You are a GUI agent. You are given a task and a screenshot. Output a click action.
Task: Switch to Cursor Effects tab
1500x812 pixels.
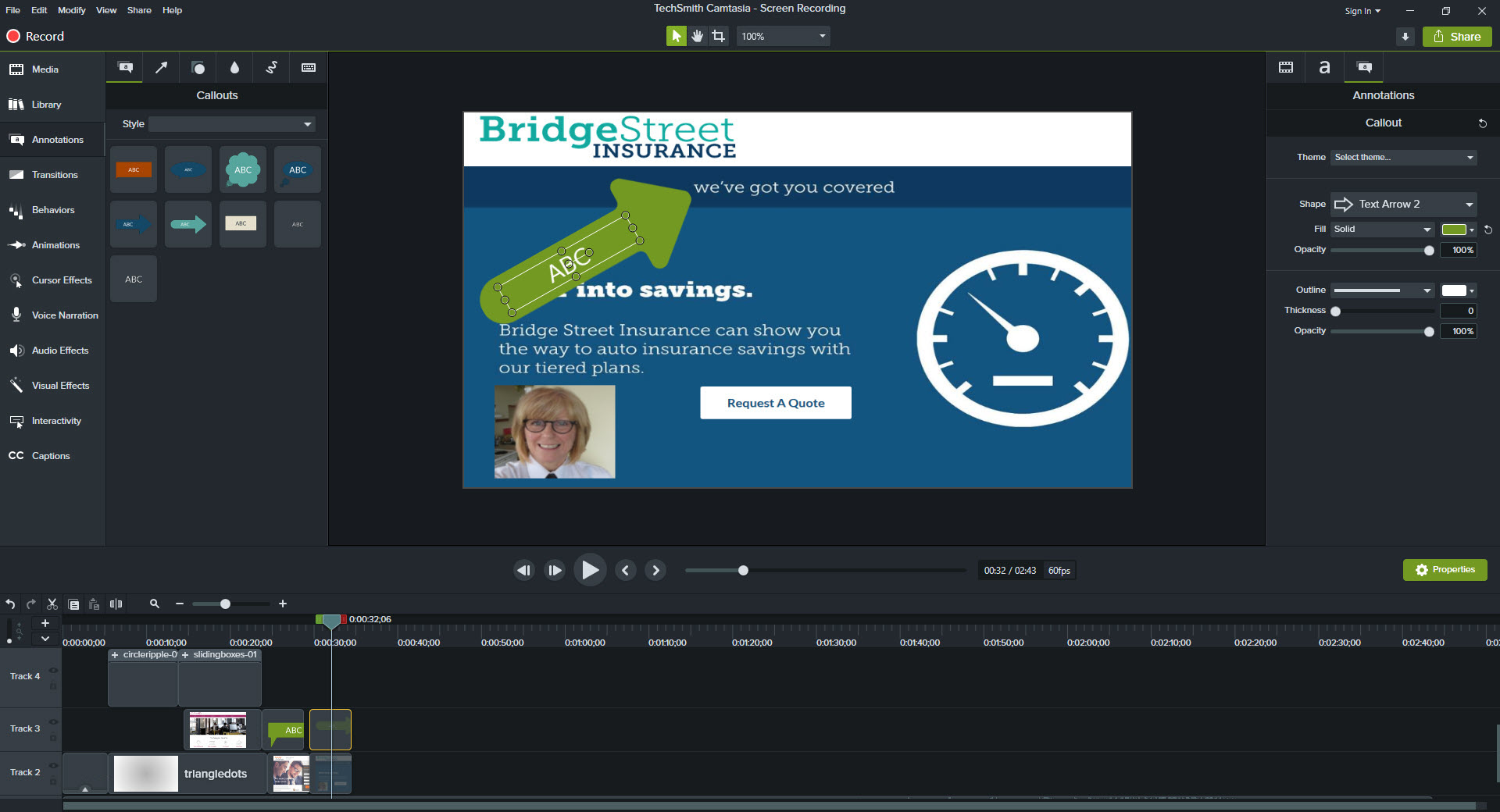[x=52, y=280]
